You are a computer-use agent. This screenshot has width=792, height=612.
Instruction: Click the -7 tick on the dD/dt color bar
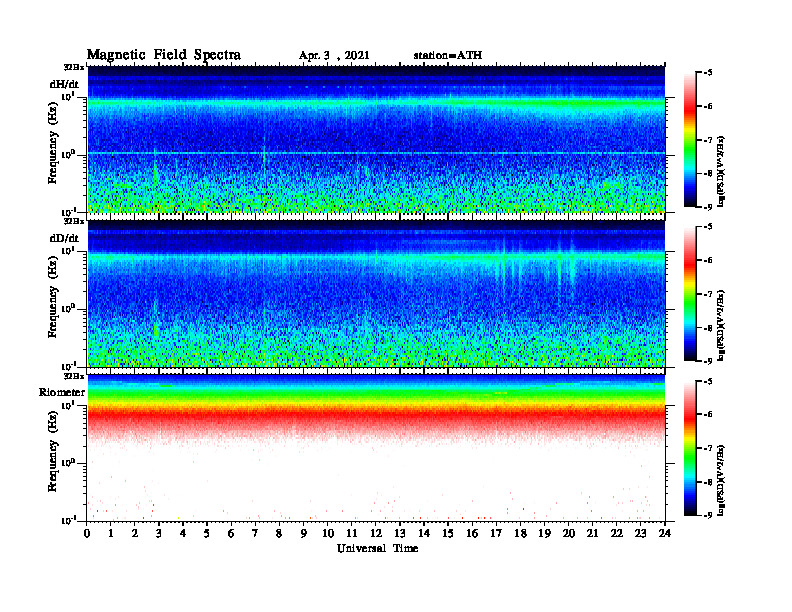(x=709, y=294)
